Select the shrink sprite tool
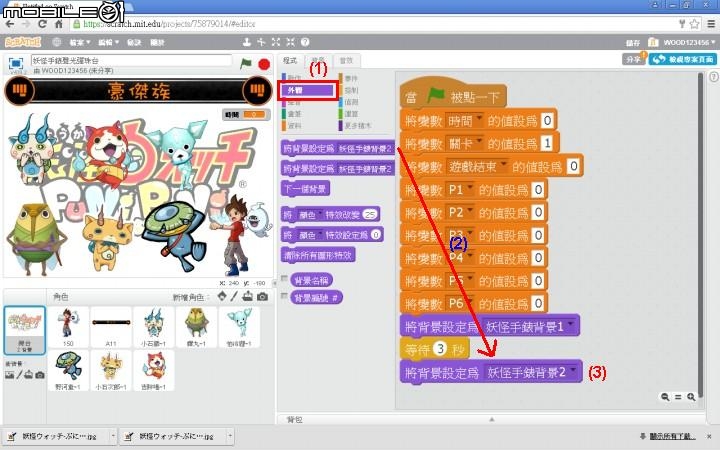720x450 pixels. [291, 42]
